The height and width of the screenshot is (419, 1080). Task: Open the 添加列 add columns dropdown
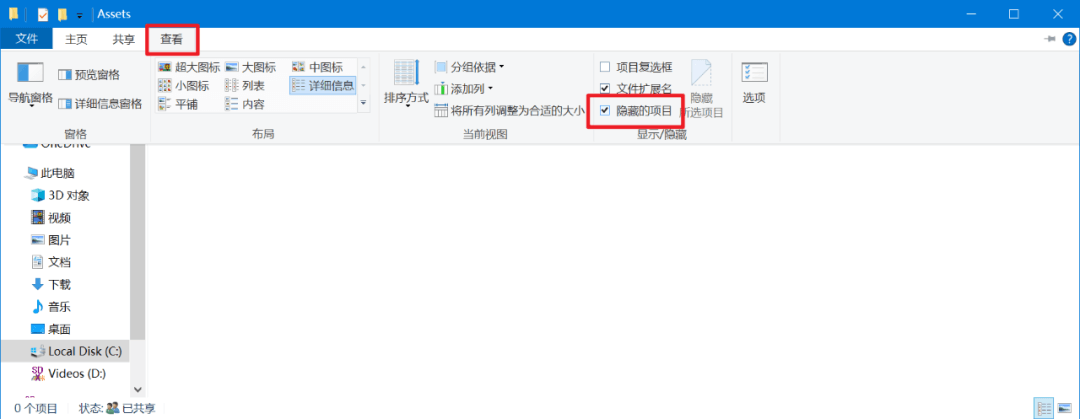pyautogui.click(x=464, y=89)
